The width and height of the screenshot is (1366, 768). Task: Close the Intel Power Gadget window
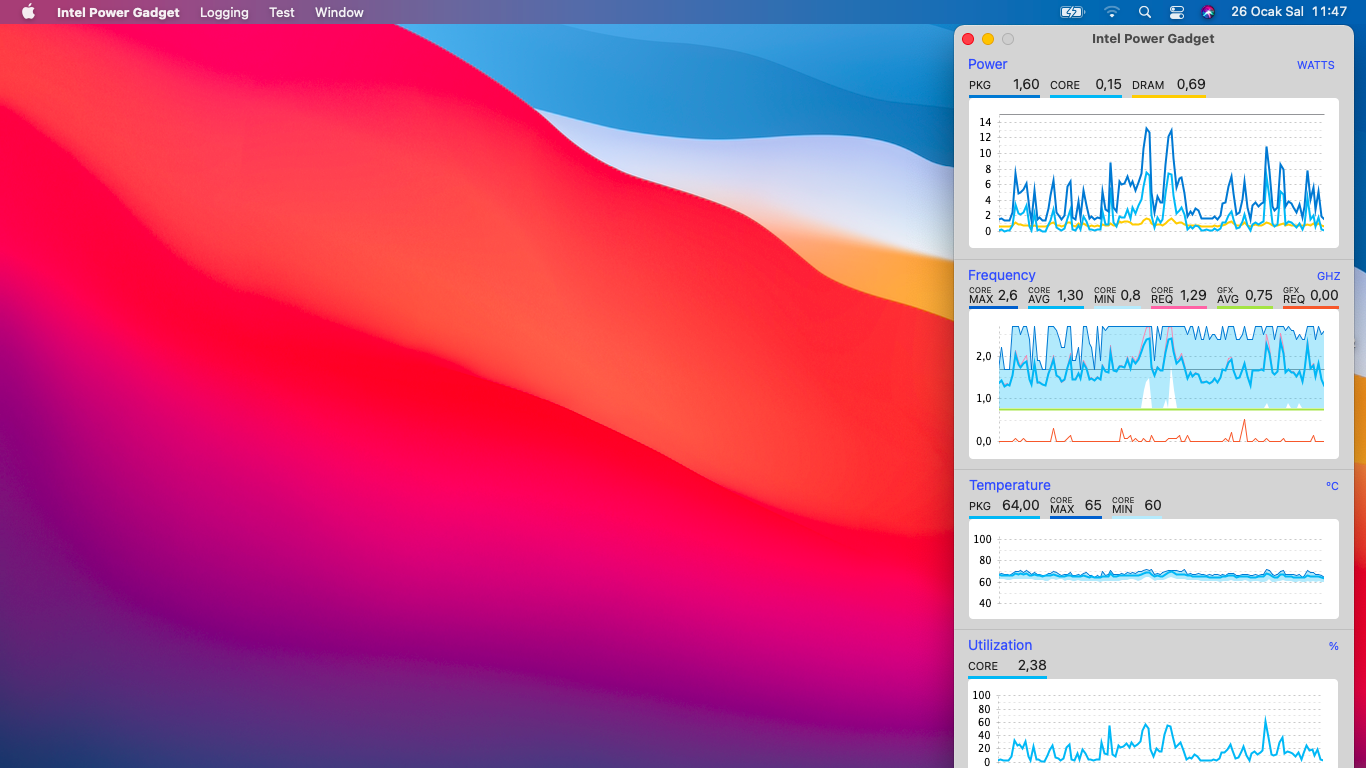coord(968,39)
